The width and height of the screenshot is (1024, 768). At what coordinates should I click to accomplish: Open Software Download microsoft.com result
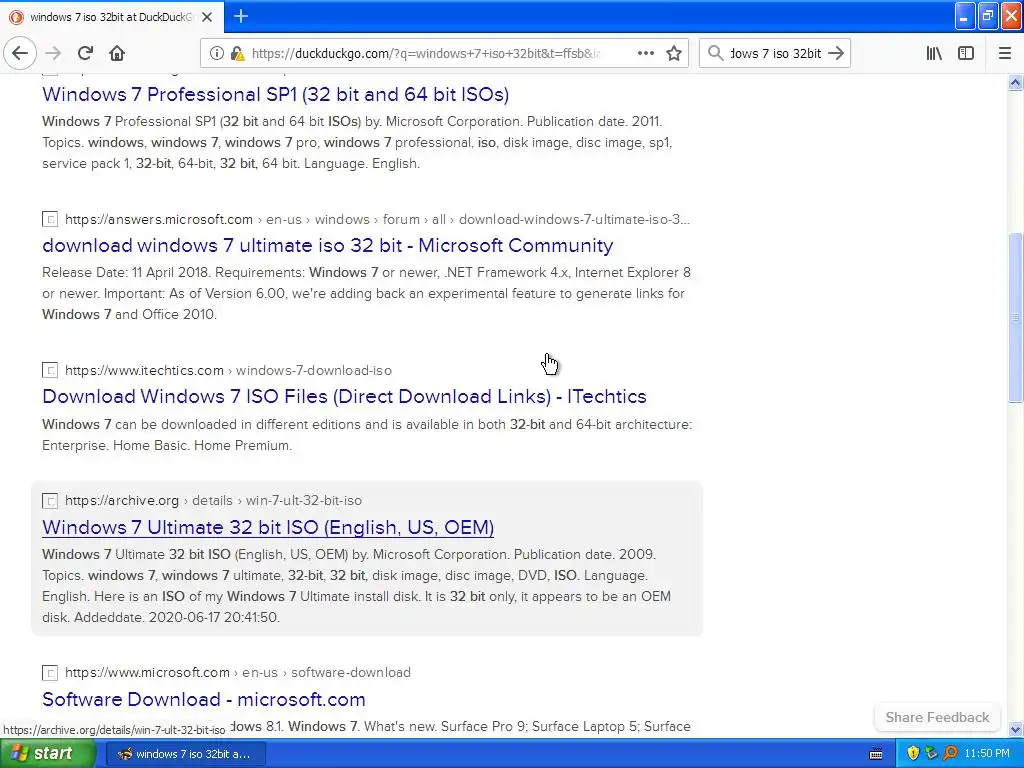[204, 699]
